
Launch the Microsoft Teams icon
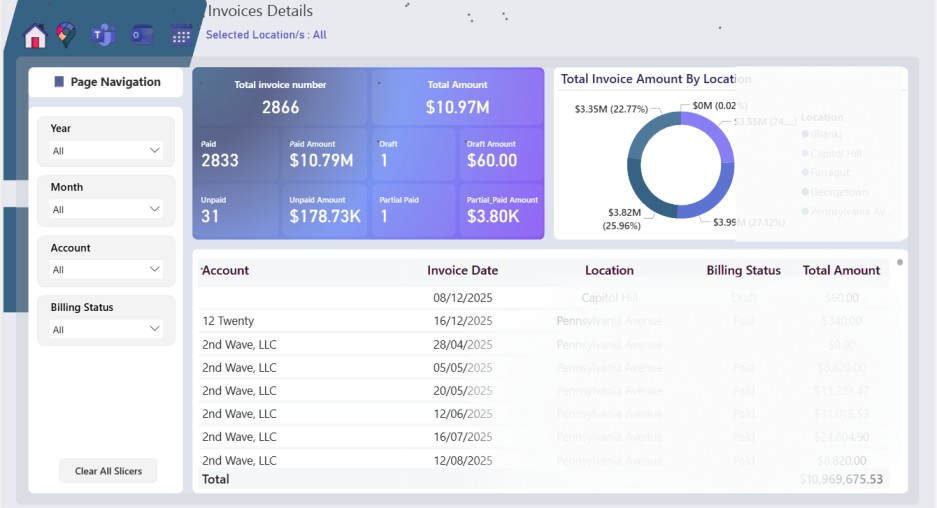click(102, 36)
